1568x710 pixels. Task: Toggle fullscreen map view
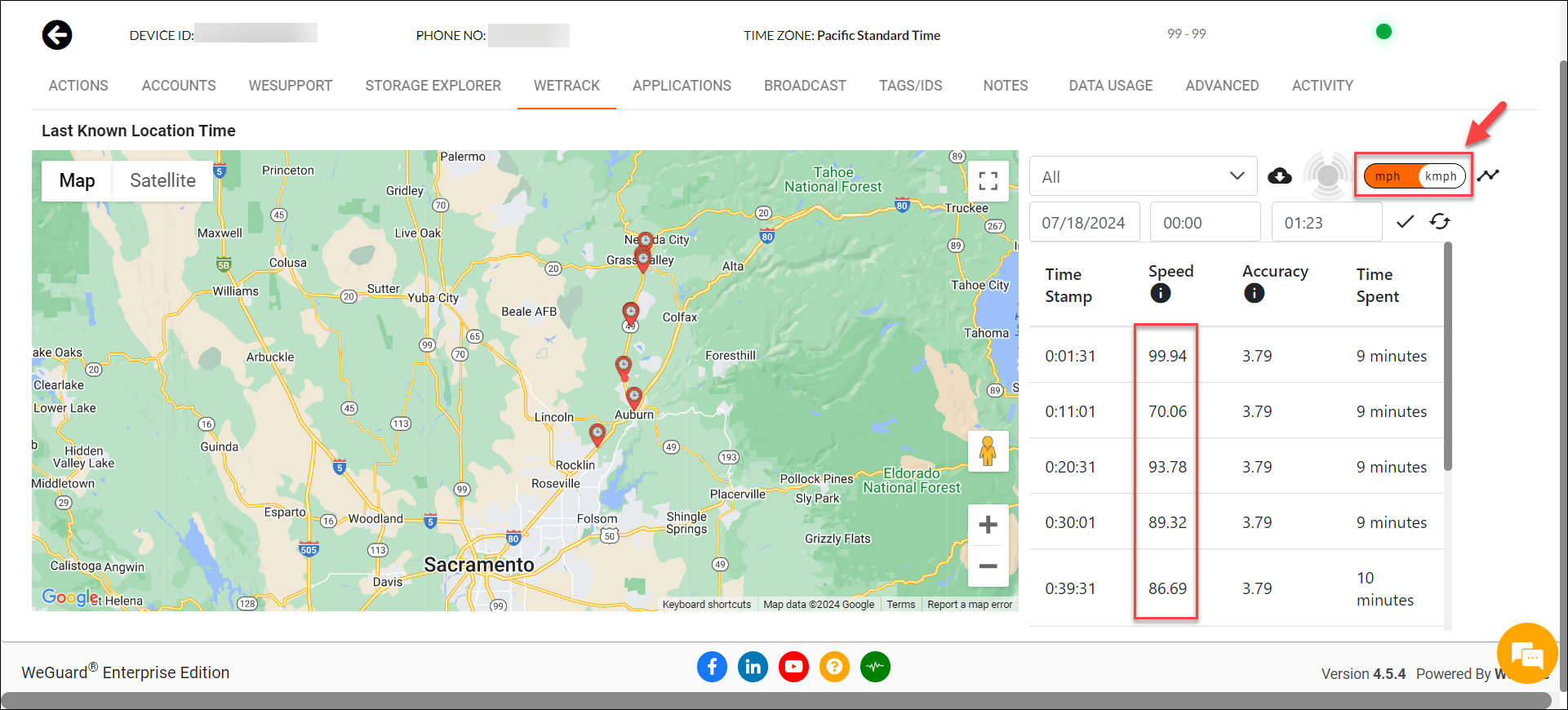click(x=988, y=181)
